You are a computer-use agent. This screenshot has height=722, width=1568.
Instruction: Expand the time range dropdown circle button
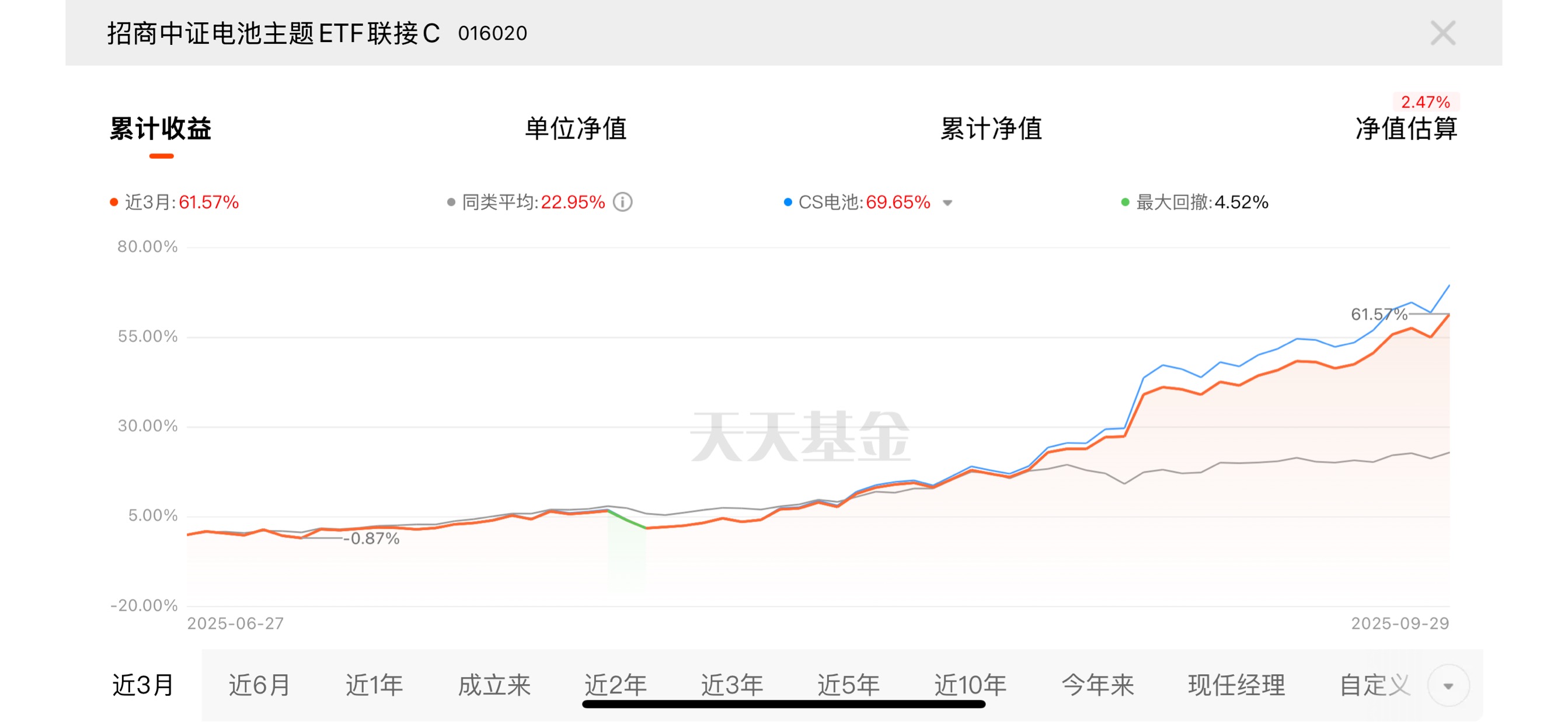pos(1448,686)
